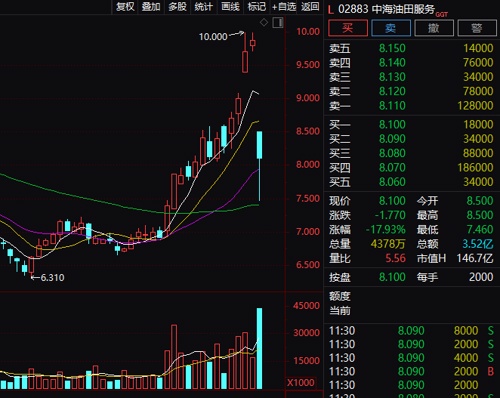Click the 8.500 price axis label

308,131
